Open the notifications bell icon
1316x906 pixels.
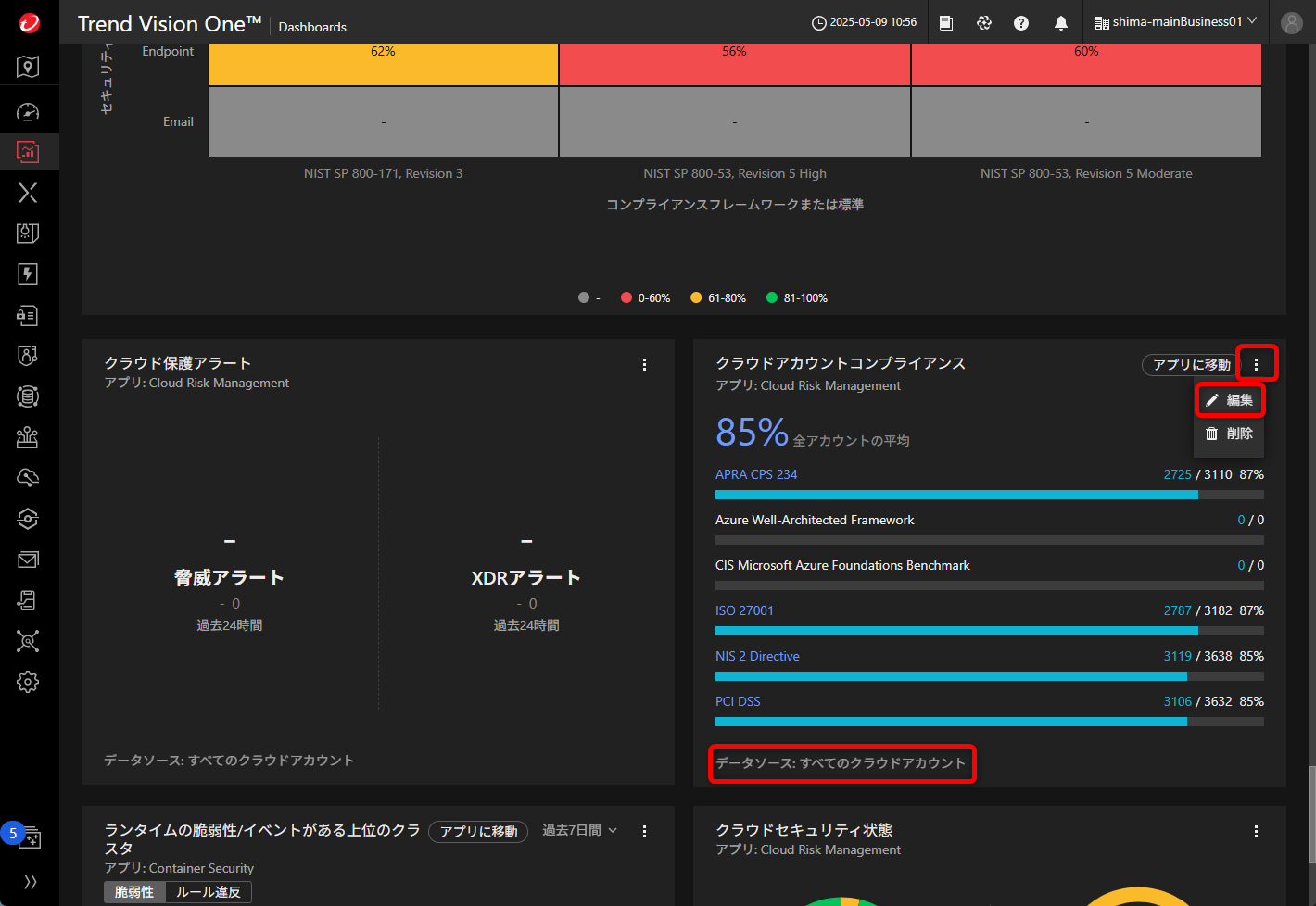click(x=1061, y=23)
